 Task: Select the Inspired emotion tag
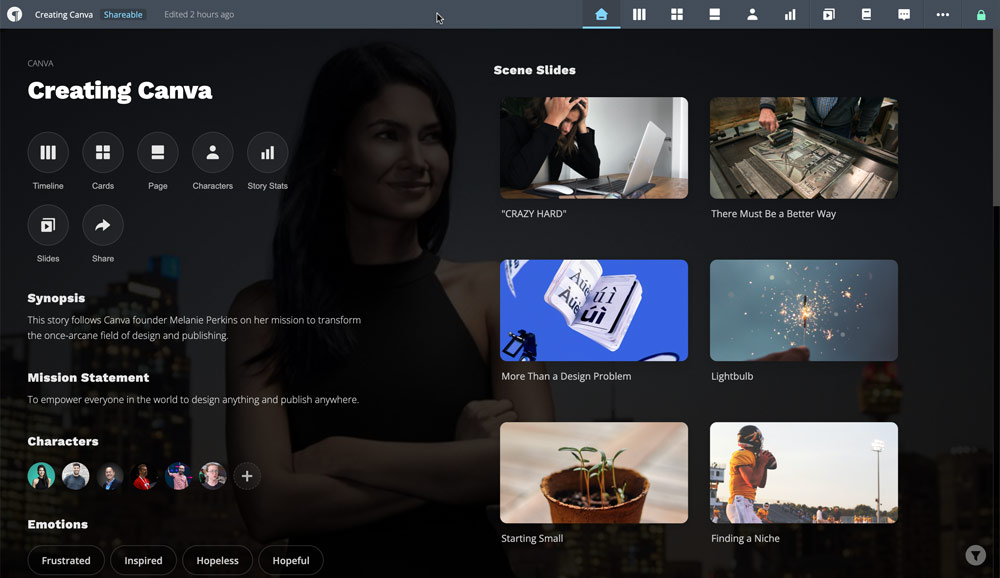pos(143,560)
